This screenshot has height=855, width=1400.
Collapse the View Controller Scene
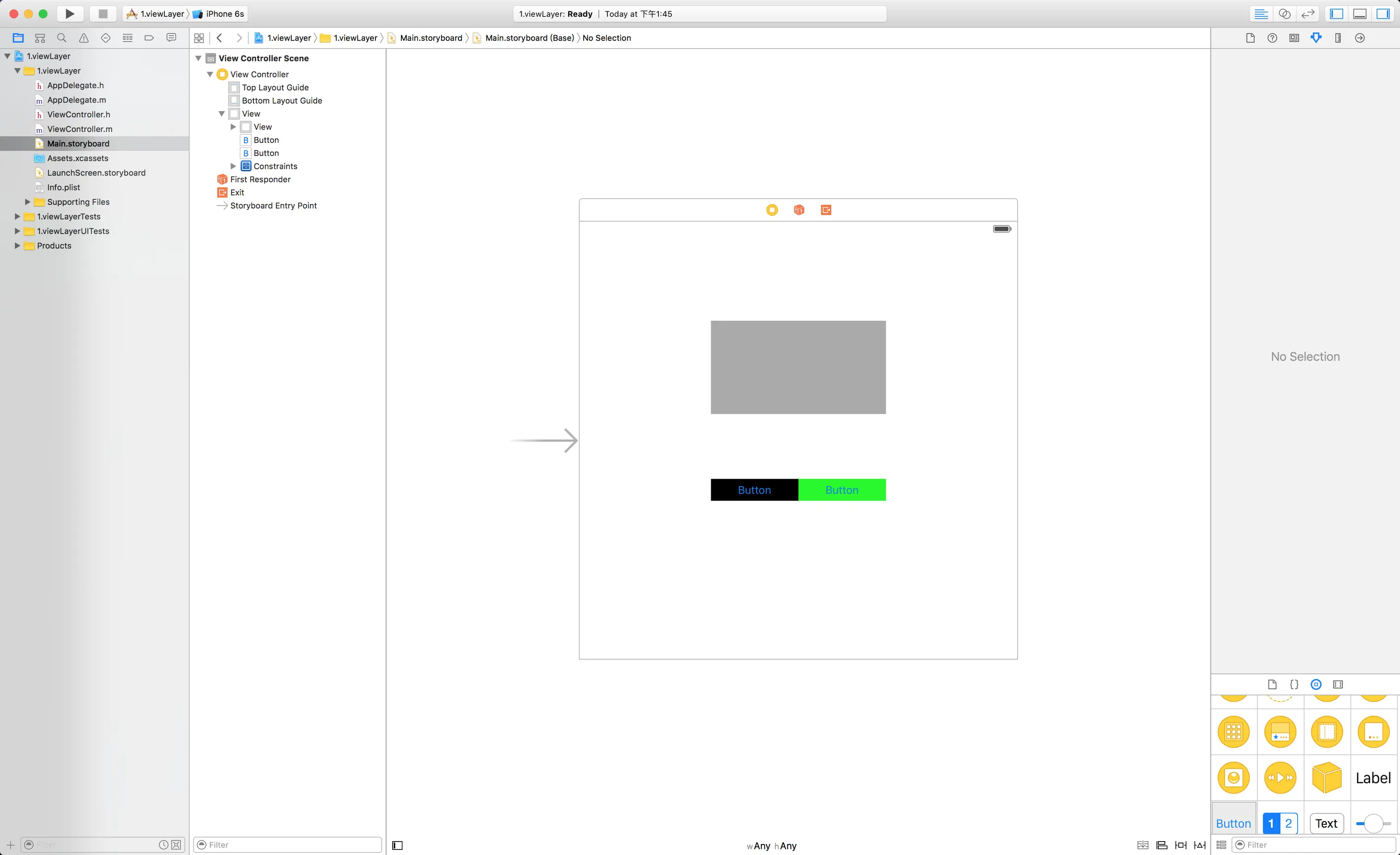pos(198,58)
